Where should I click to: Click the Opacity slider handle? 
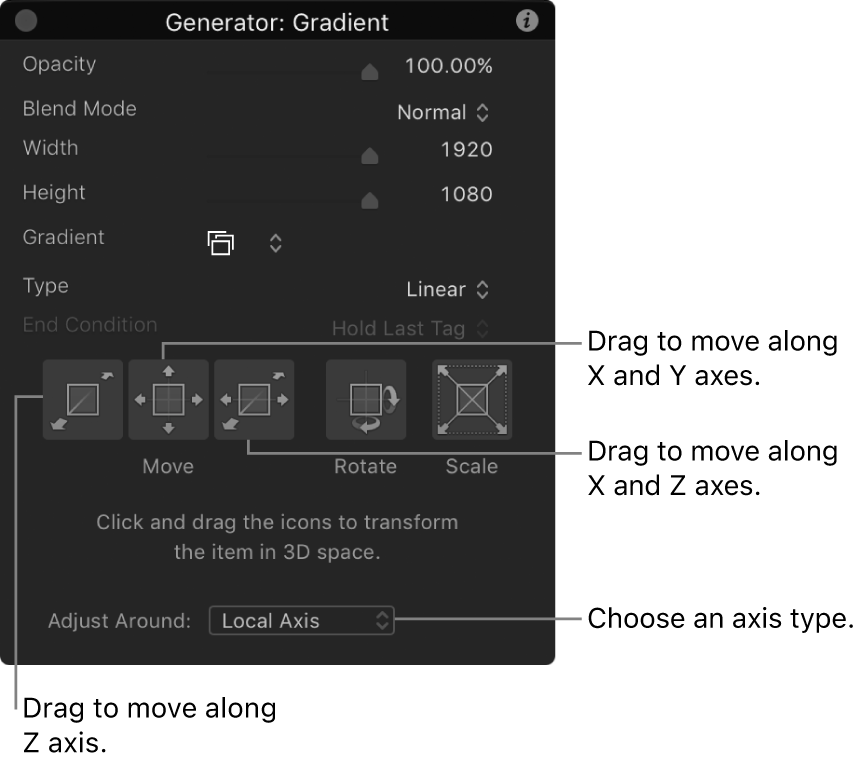[x=370, y=71]
